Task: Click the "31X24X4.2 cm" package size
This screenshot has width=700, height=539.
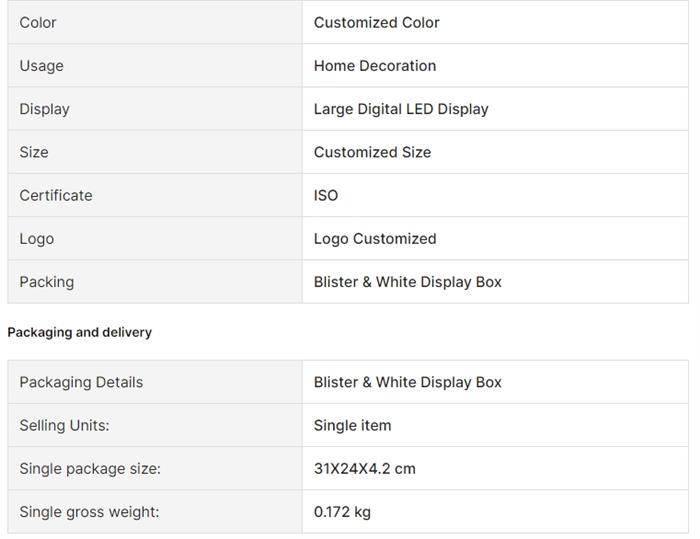Action: (364, 468)
